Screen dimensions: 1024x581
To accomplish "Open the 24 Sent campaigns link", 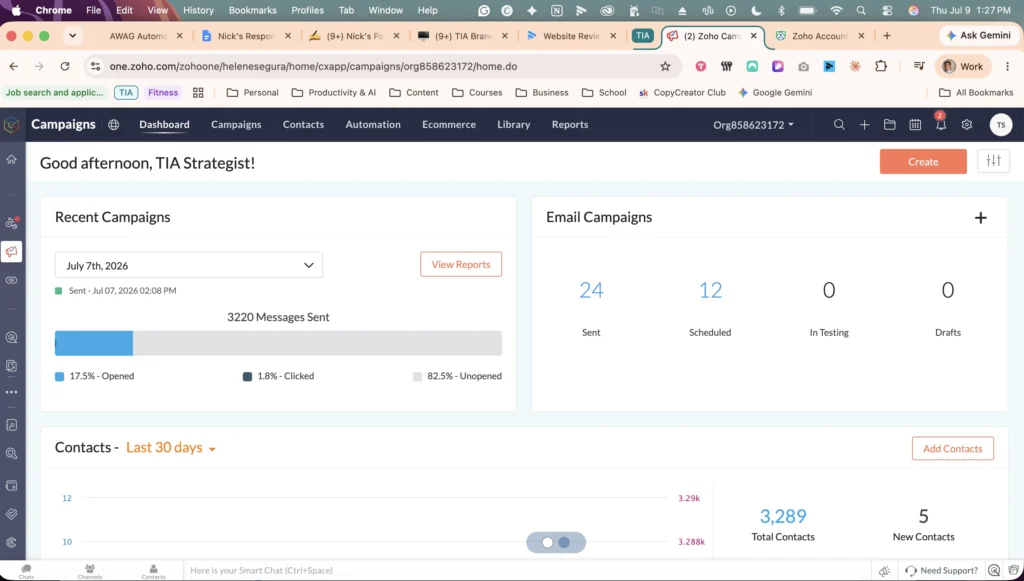I will click(x=591, y=290).
